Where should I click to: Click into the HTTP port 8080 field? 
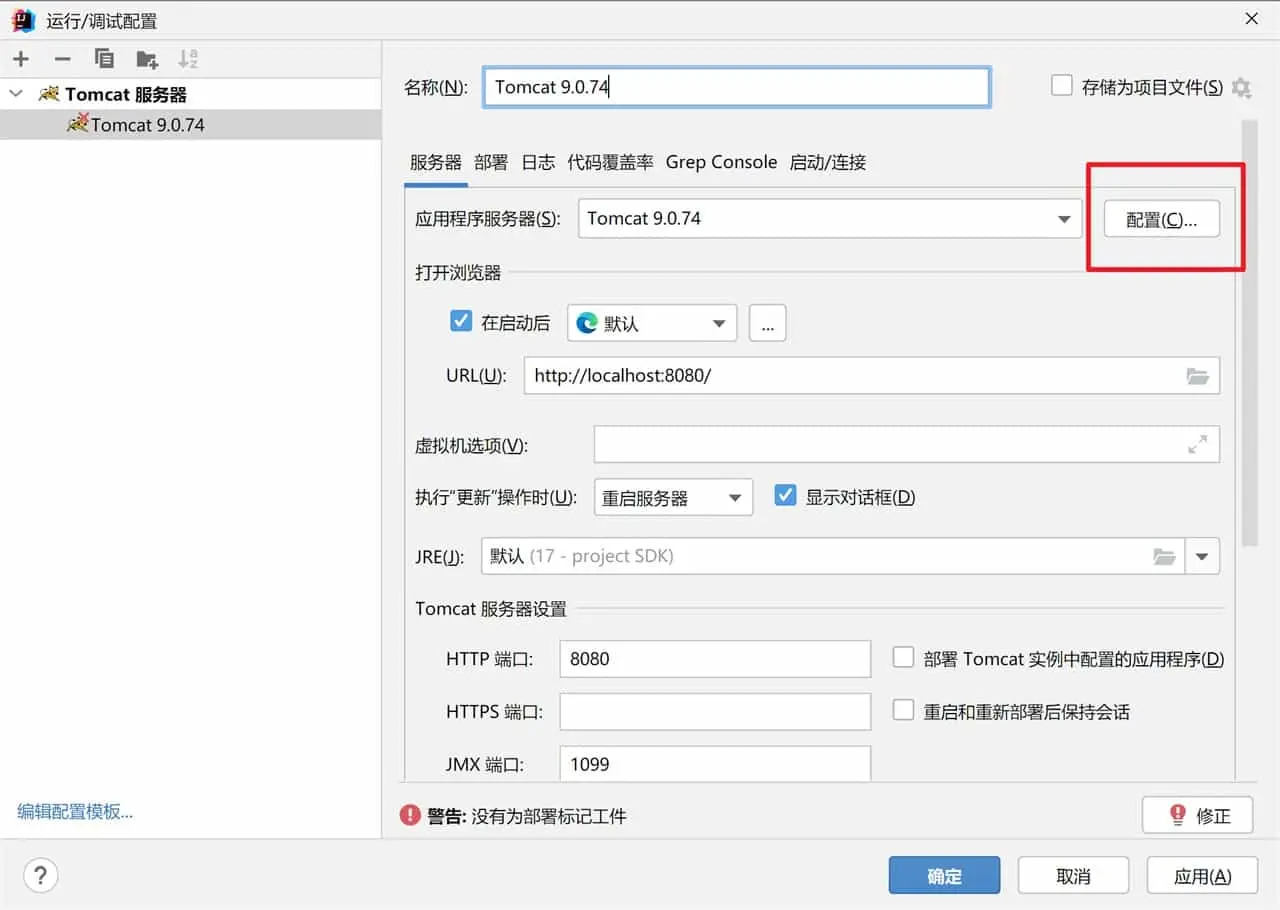[x=714, y=659]
